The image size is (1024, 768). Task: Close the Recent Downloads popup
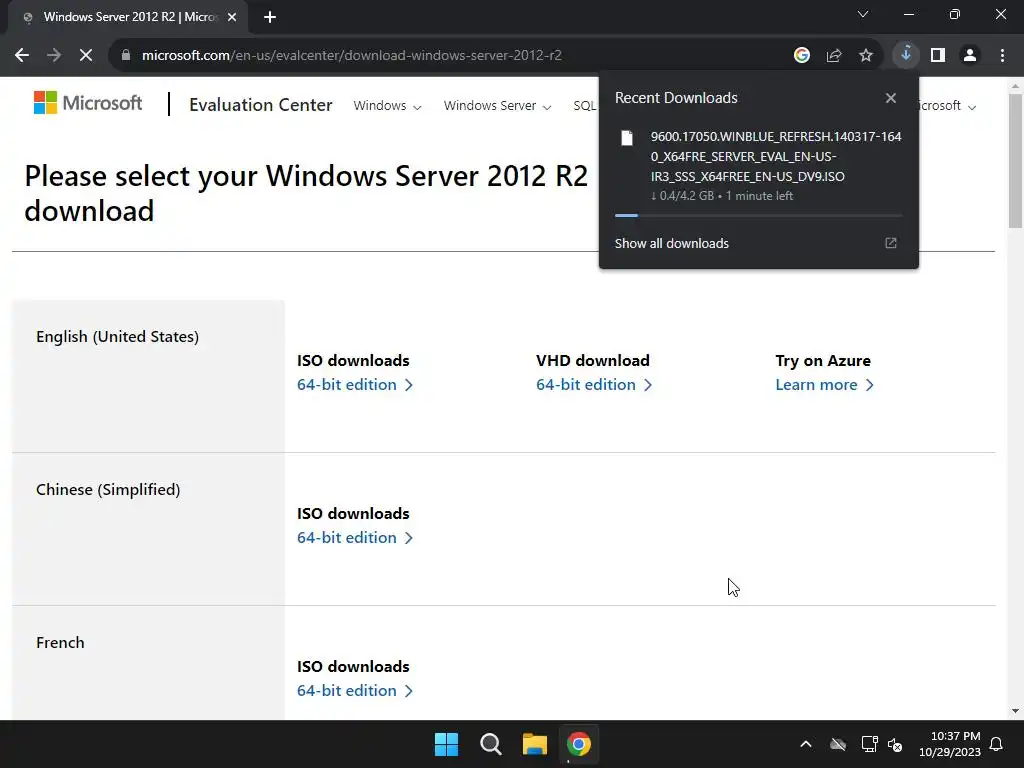click(x=891, y=98)
